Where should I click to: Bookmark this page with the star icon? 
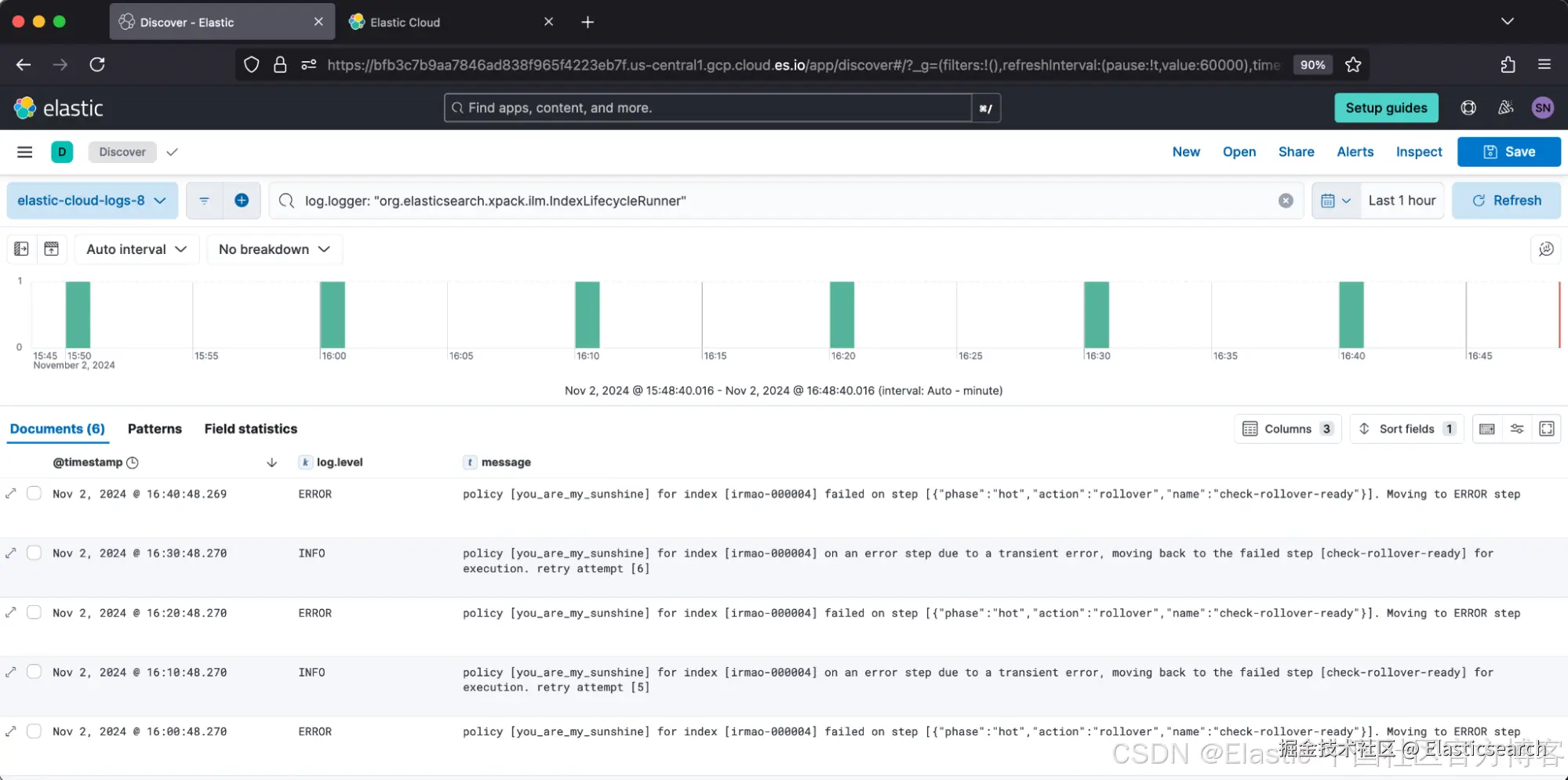1353,65
